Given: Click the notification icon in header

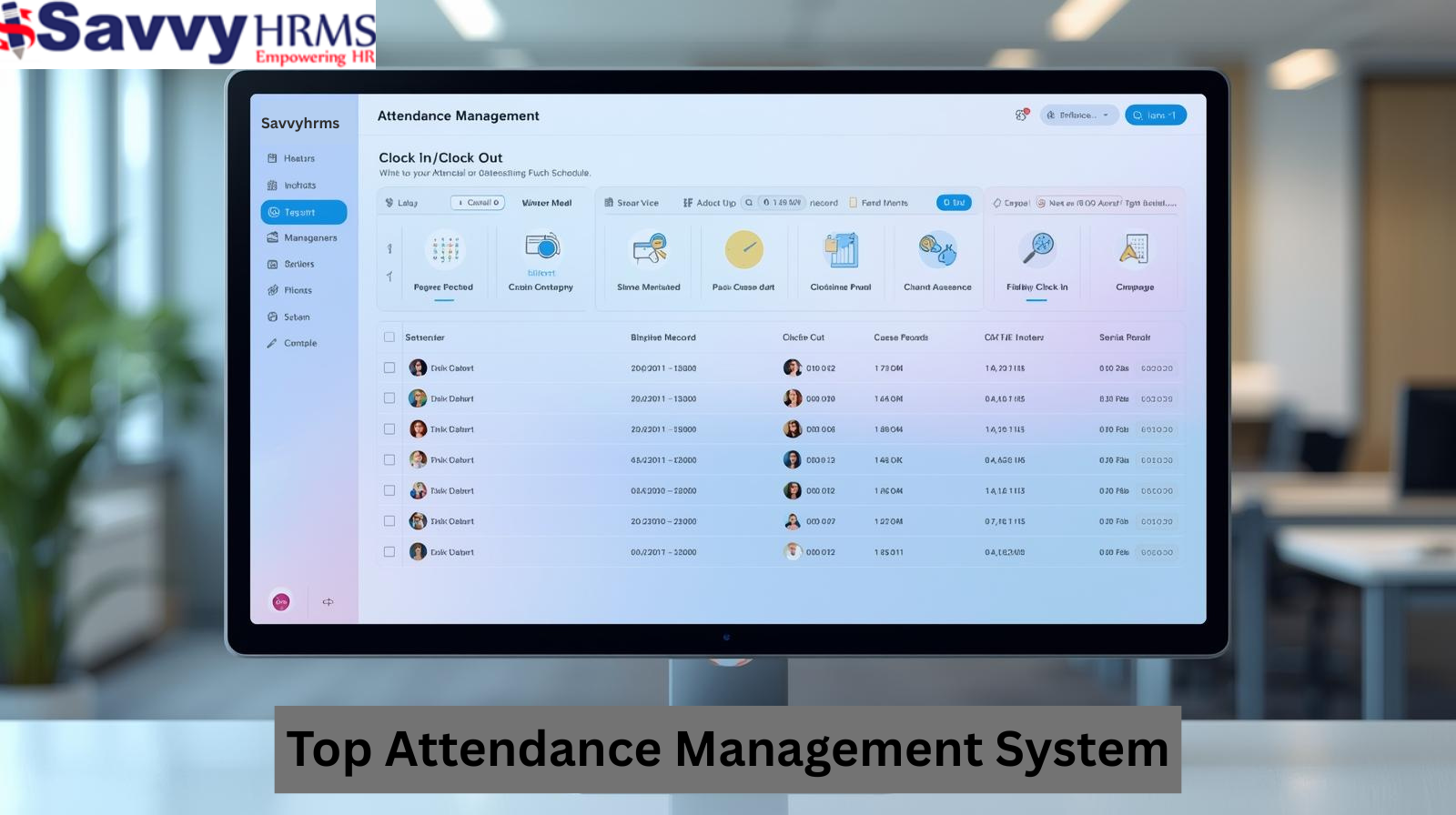Looking at the screenshot, I should (1021, 116).
